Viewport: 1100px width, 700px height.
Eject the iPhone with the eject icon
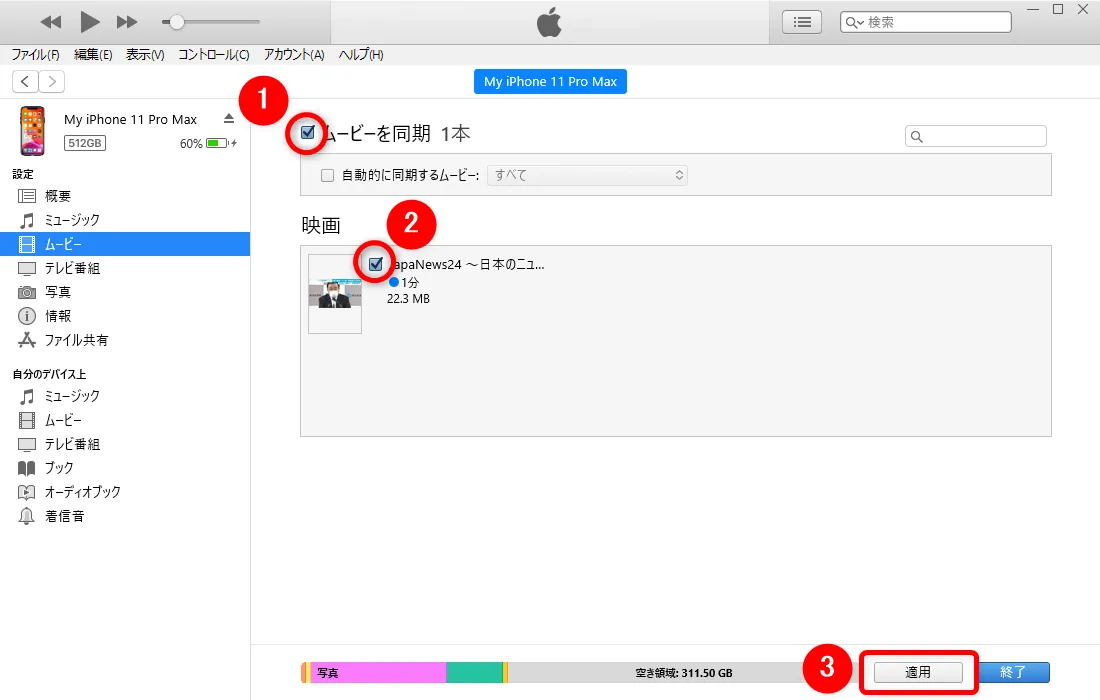pos(229,119)
